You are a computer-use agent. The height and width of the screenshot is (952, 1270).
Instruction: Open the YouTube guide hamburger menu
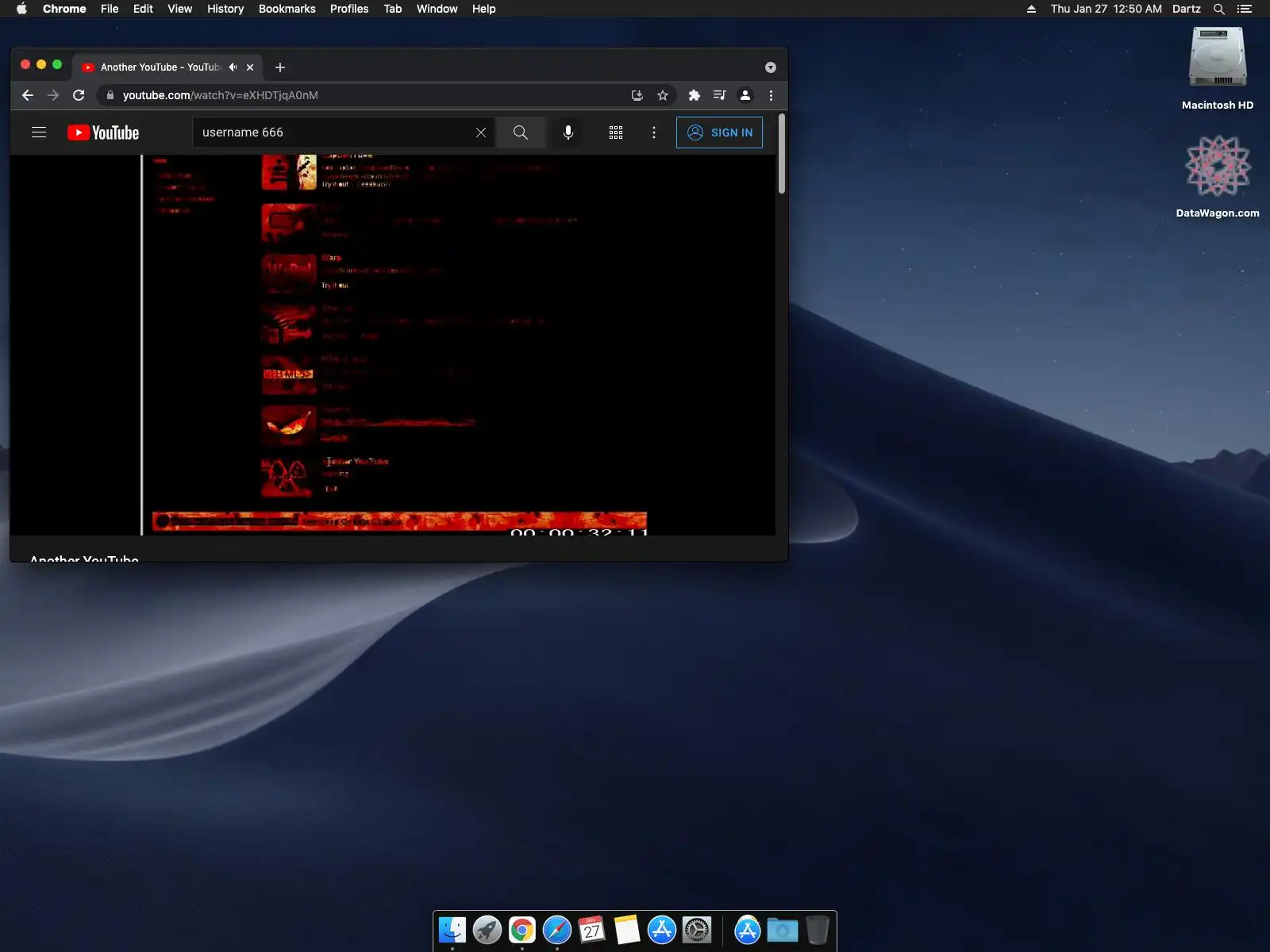point(39,132)
